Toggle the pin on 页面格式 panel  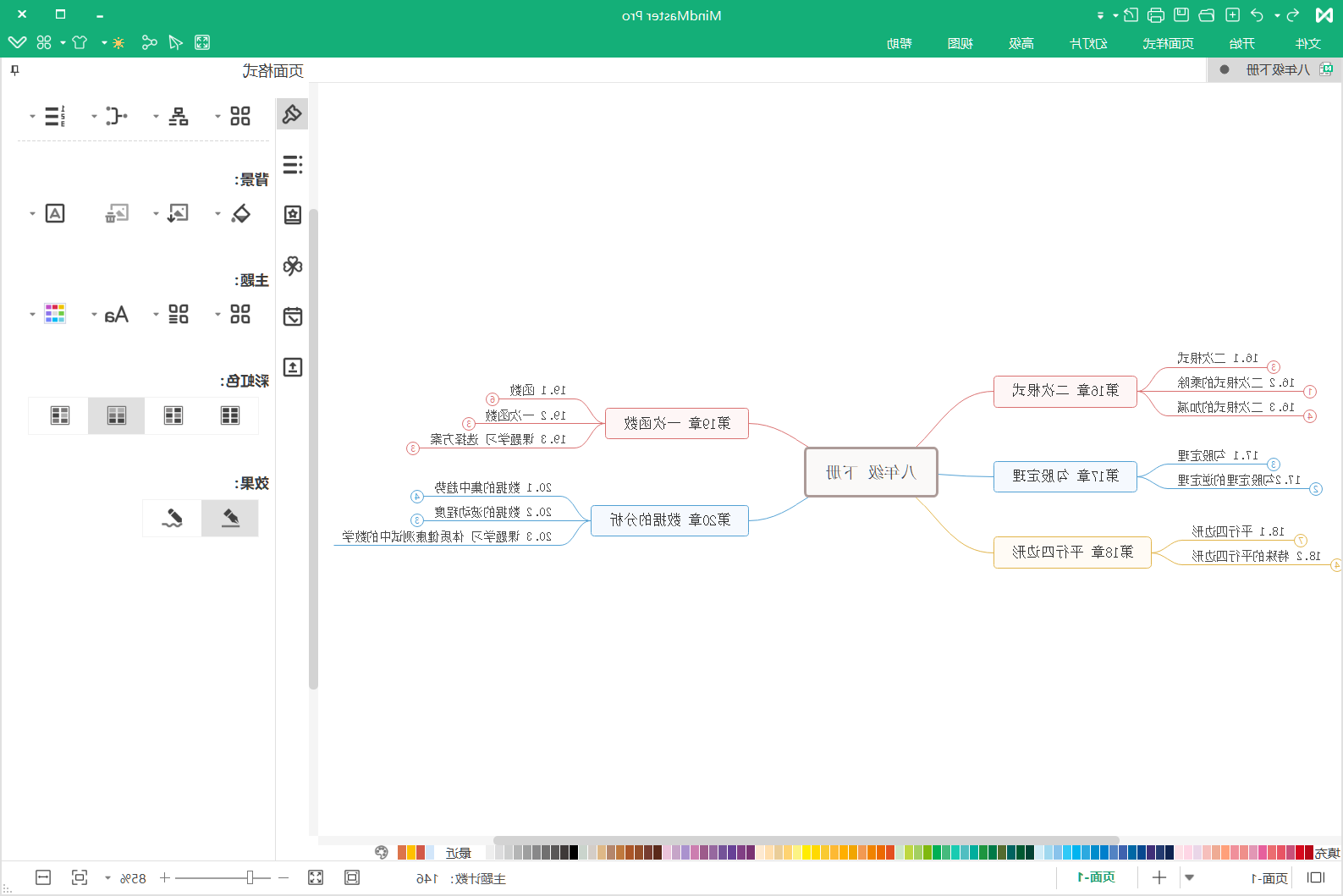pos(14,70)
